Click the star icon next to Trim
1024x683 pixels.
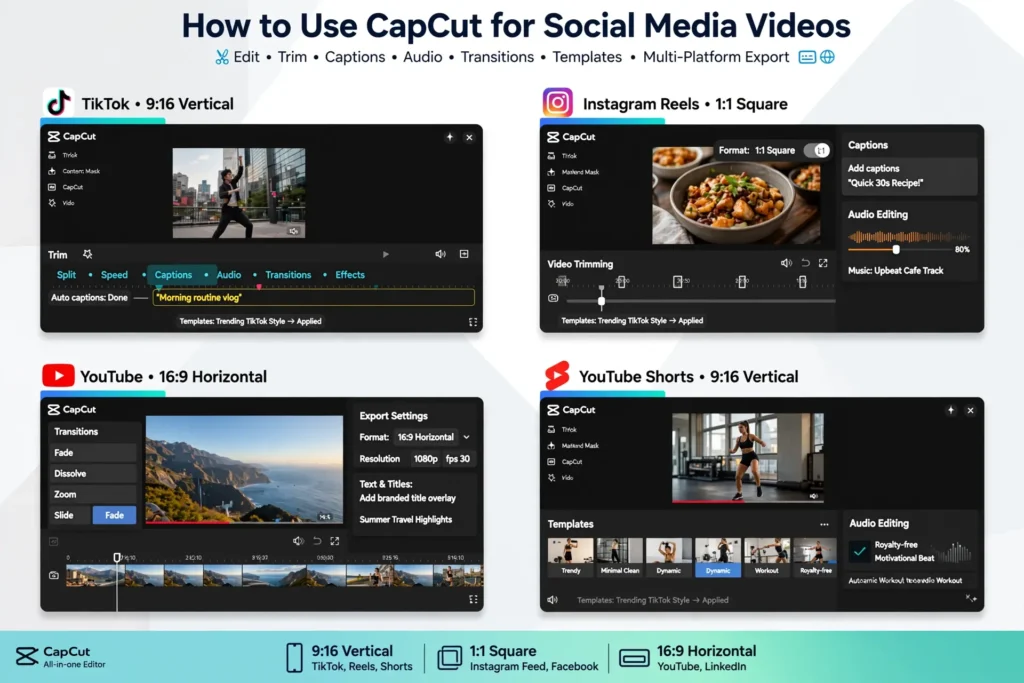[x=88, y=254]
